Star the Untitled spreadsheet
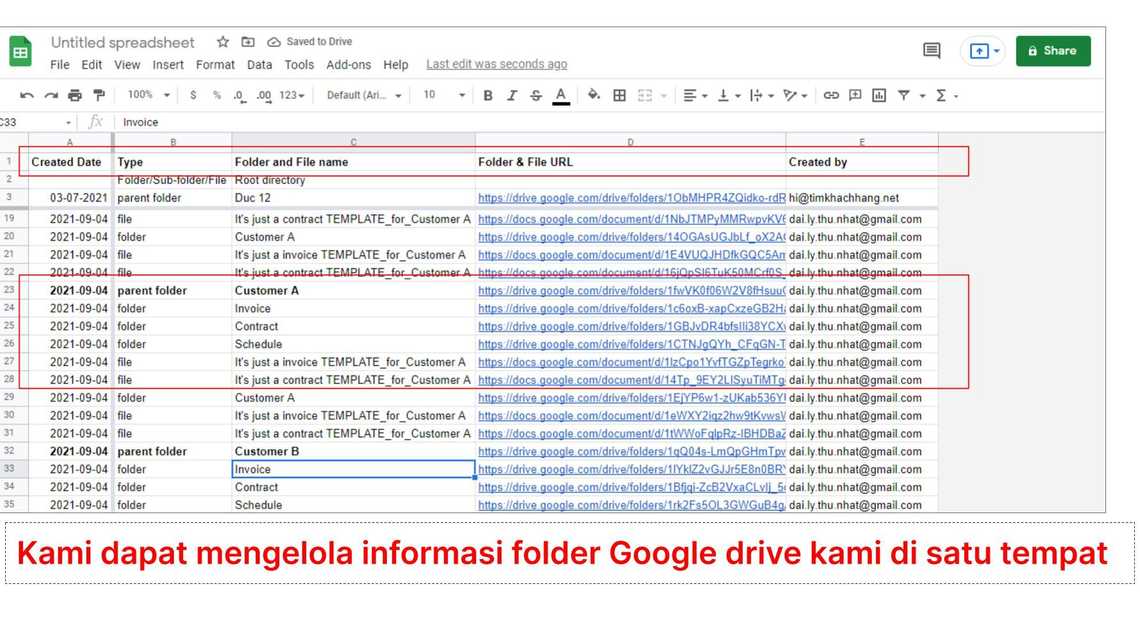The width and height of the screenshot is (1140, 622). tap(223, 42)
